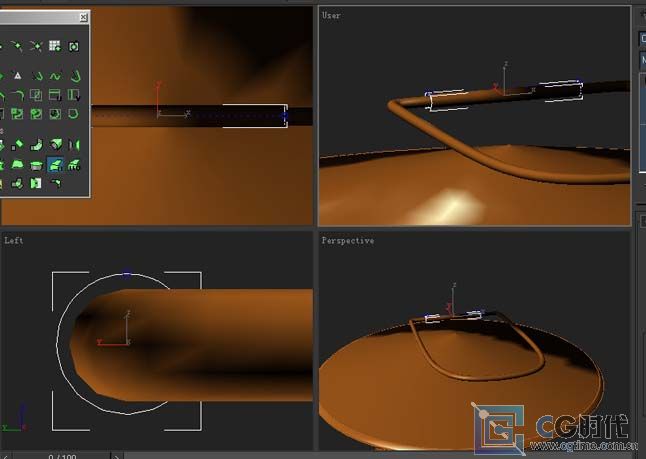Select Create Curve-Curve Point tool
646x459 pixels.
[36, 46]
